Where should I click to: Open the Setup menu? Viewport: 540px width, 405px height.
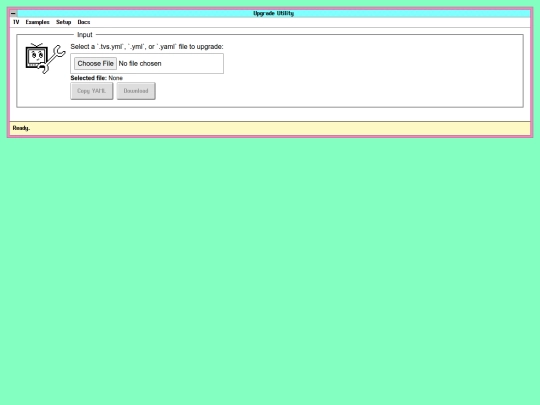pos(63,22)
